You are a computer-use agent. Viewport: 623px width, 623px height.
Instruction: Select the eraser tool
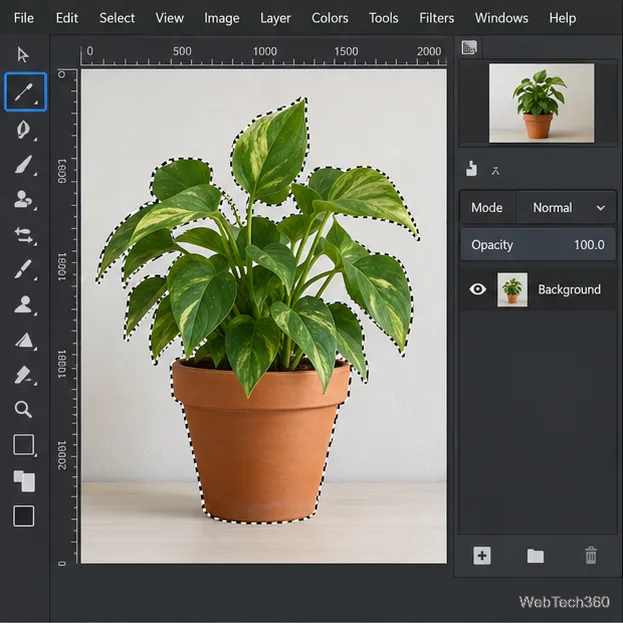point(24,375)
